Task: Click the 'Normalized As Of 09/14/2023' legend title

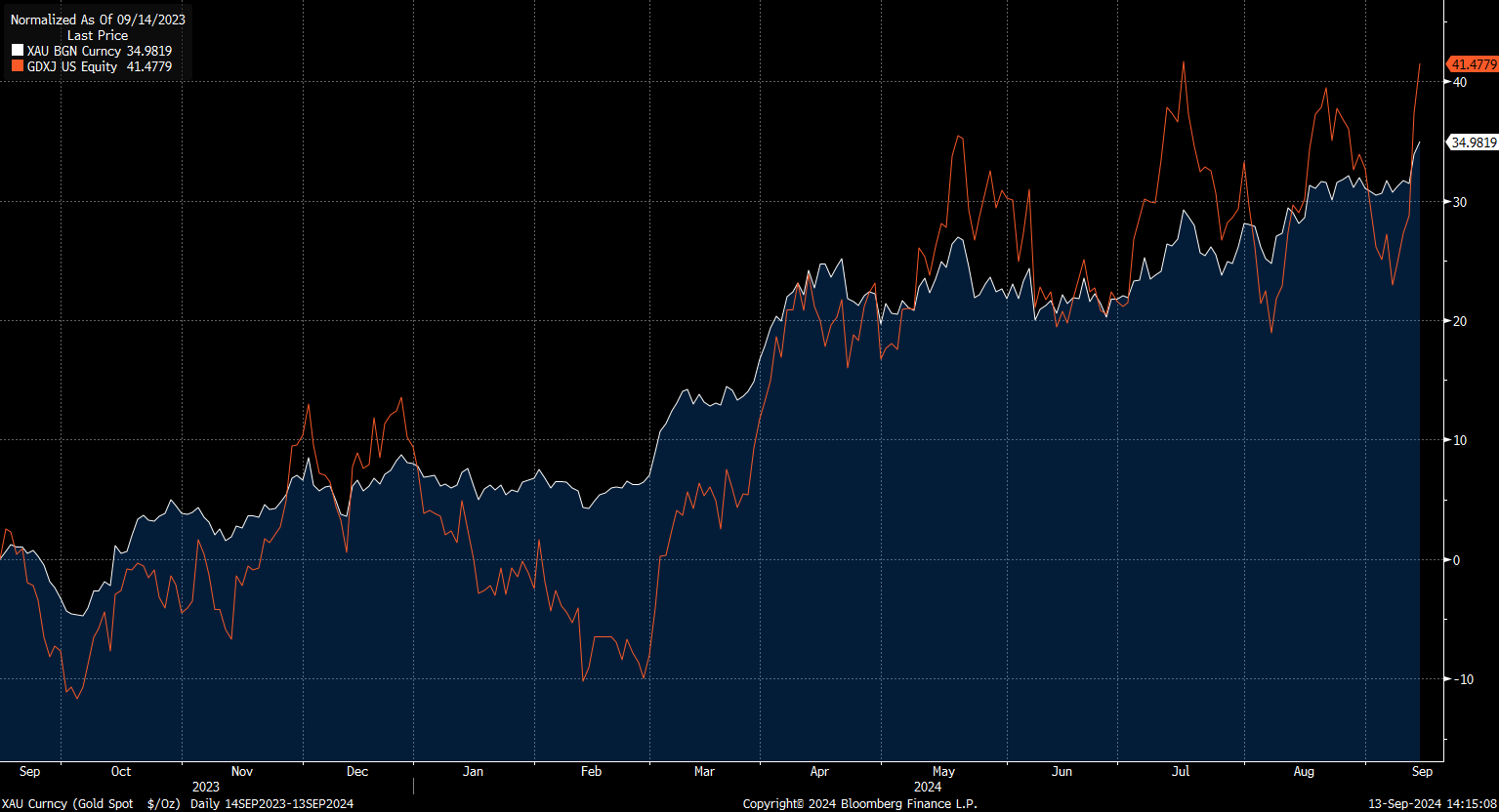Action: click(98, 20)
